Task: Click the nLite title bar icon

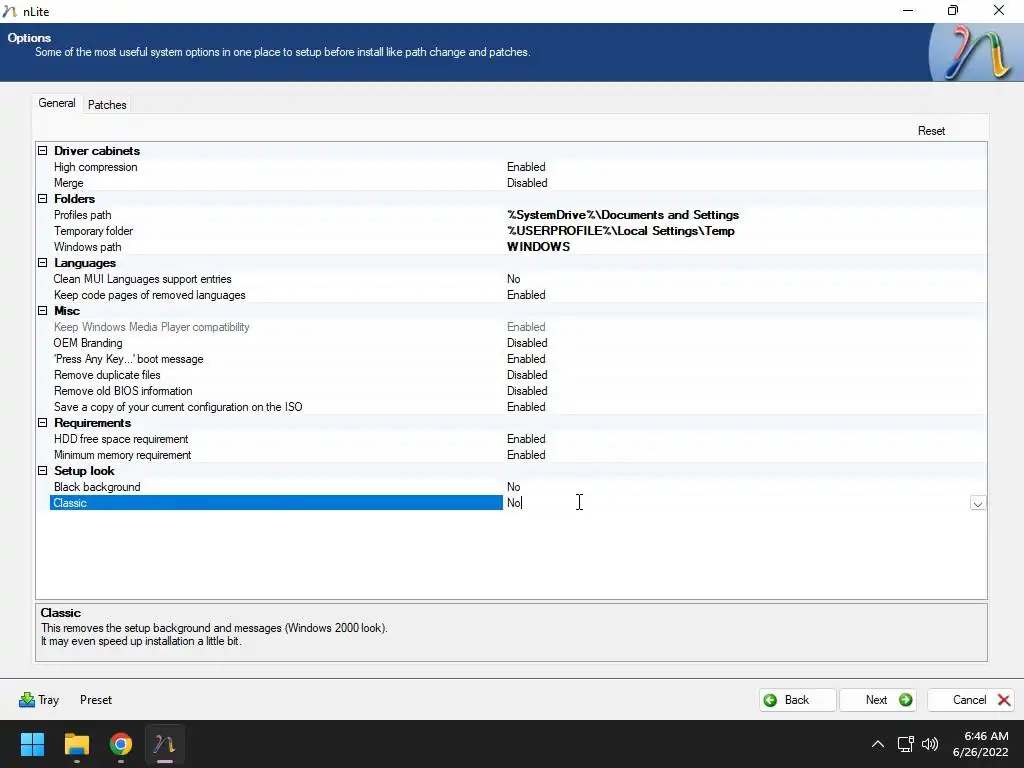Action: coord(10,11)
